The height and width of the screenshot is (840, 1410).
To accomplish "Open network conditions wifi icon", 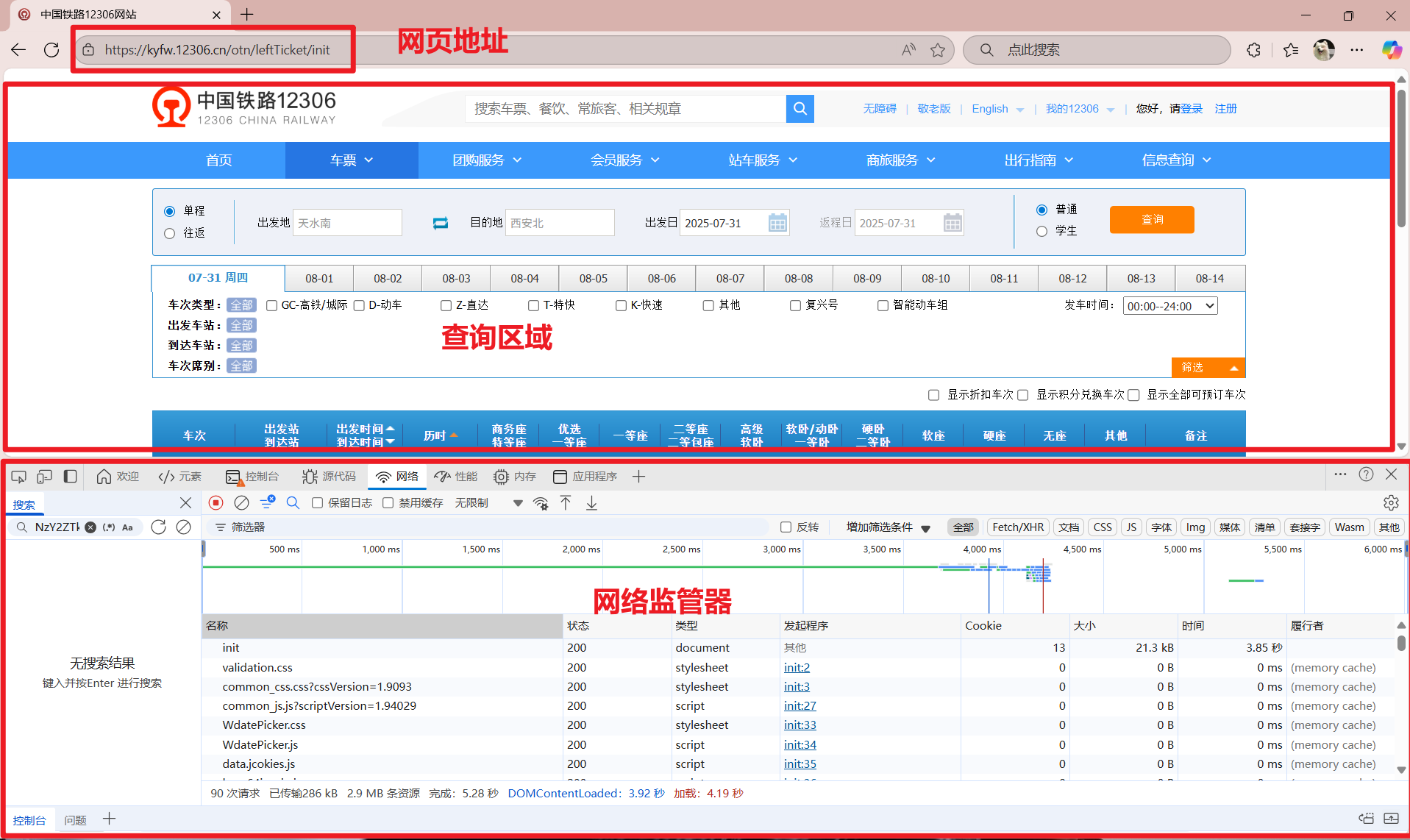I will coord(541,503).
